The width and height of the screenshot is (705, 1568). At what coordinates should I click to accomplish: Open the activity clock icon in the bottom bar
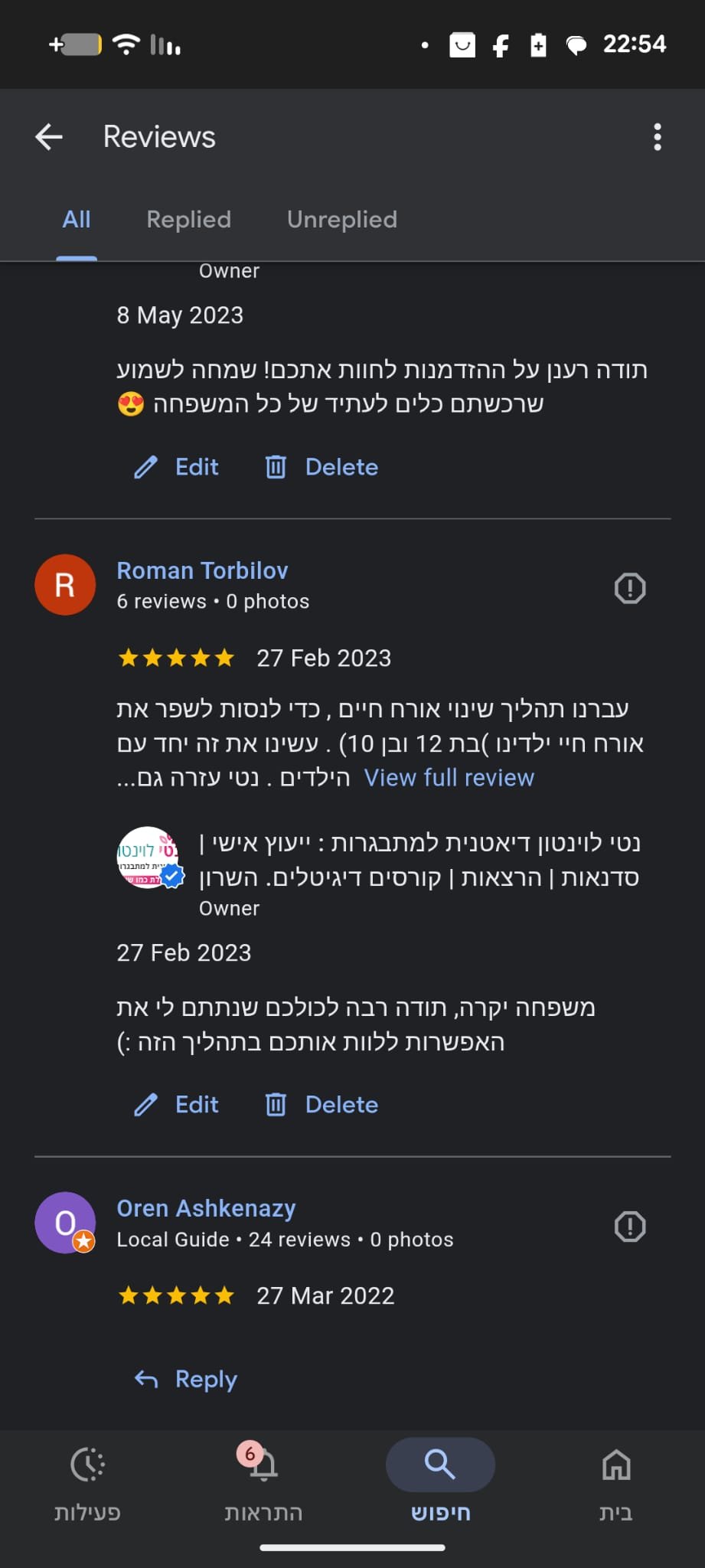[87, 1465]
